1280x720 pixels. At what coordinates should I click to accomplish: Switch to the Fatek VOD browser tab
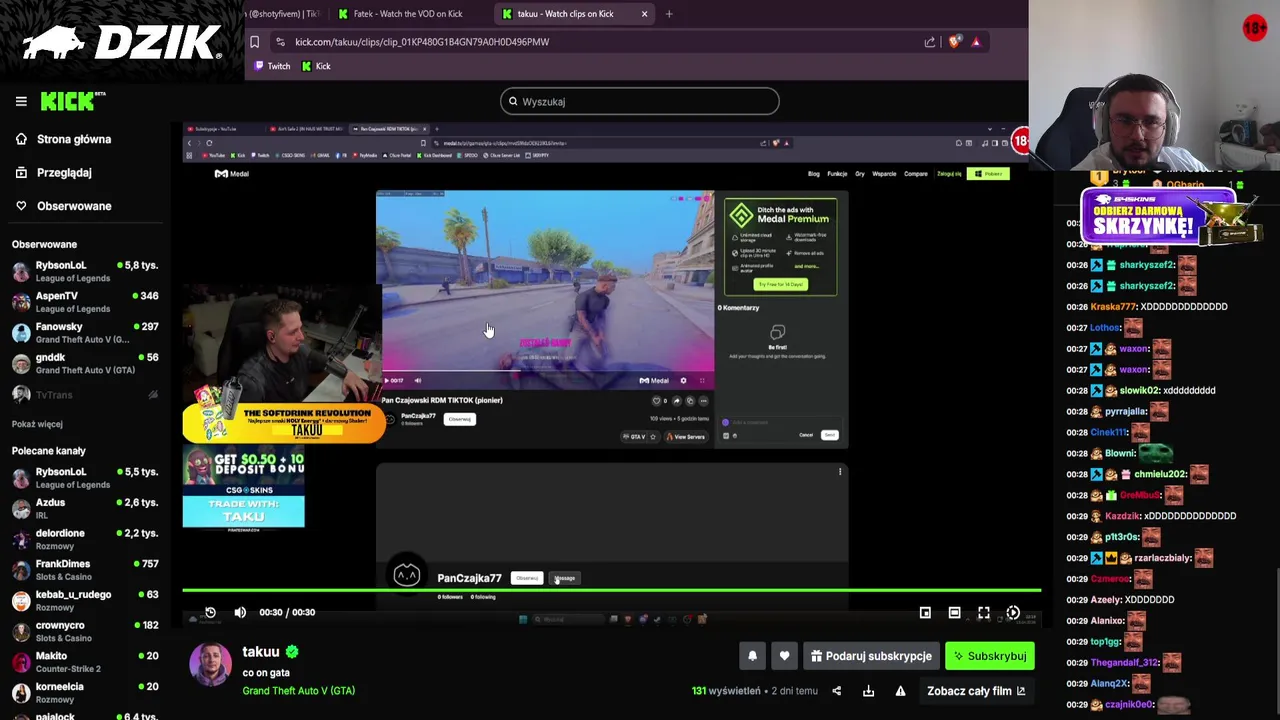point(407,14)
